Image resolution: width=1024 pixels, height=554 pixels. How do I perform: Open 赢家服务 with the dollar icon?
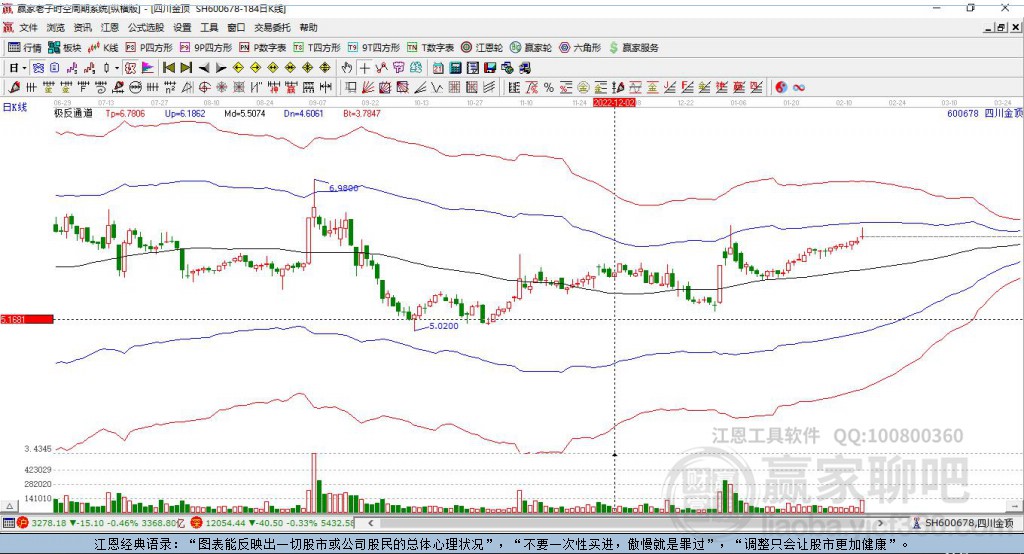coord(633,48)
